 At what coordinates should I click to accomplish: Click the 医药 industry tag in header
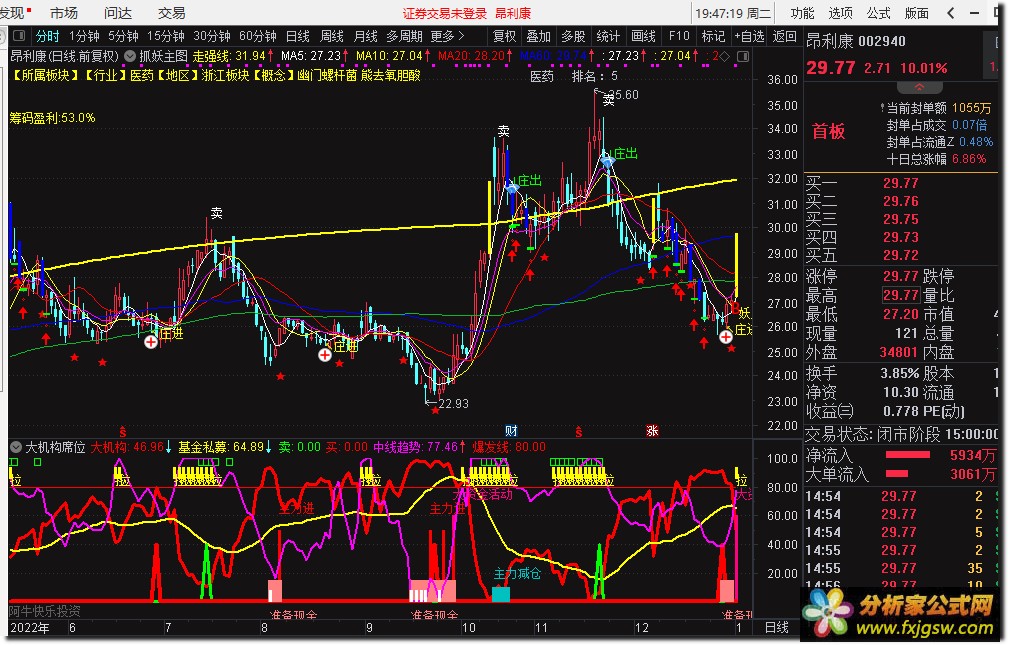(142, 75)
